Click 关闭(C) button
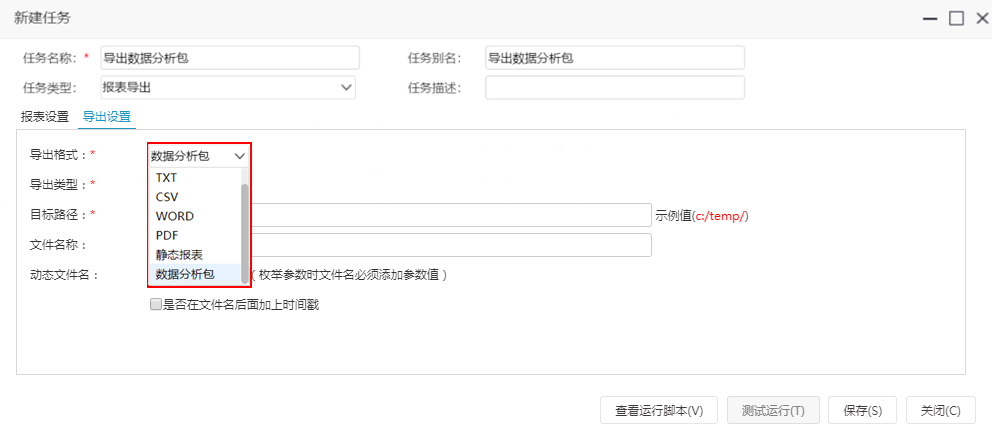The width and height of the screenshot is (992, 439). click(940, 411)
